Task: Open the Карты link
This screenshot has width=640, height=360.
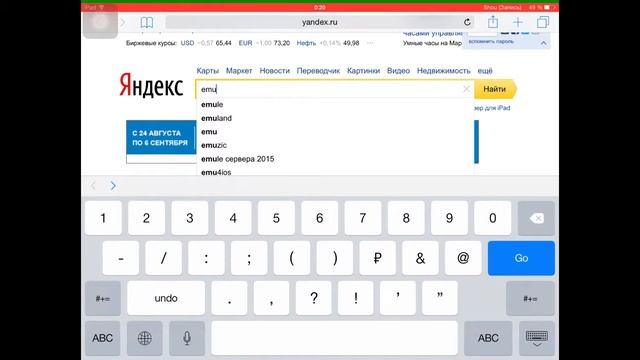Action: [207, 71]
